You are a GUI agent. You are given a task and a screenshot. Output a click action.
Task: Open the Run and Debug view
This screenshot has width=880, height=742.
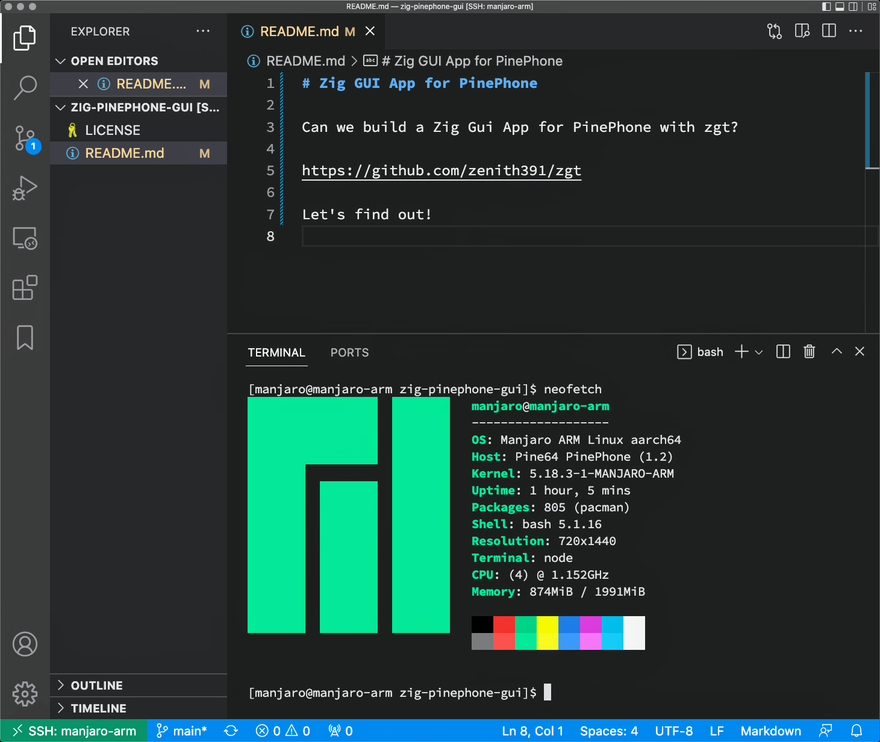[25, 188]
